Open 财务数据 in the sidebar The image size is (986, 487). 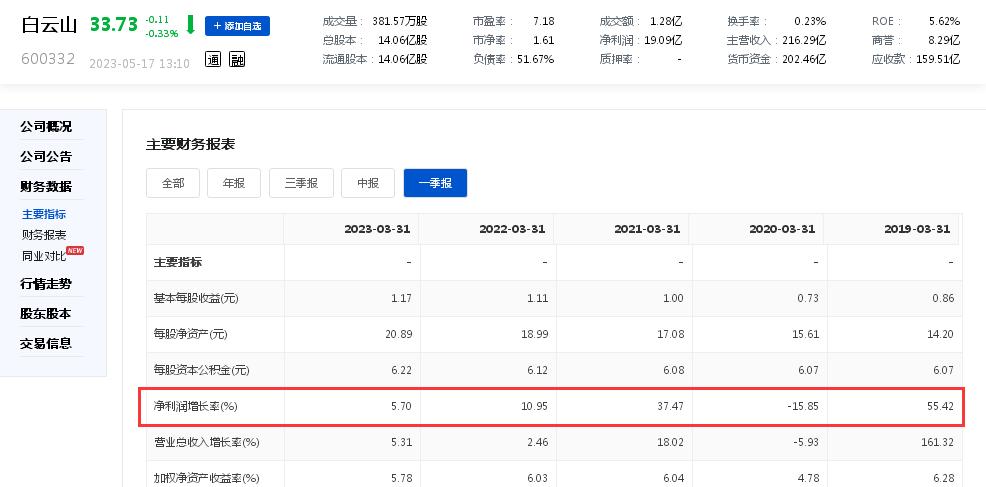(46, 187)
